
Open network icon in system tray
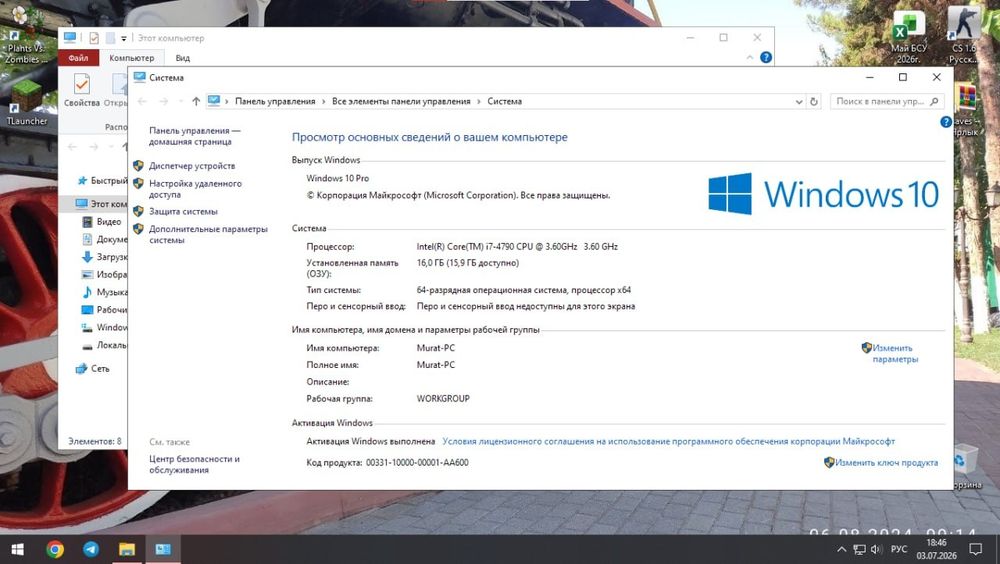click(860, 549)
